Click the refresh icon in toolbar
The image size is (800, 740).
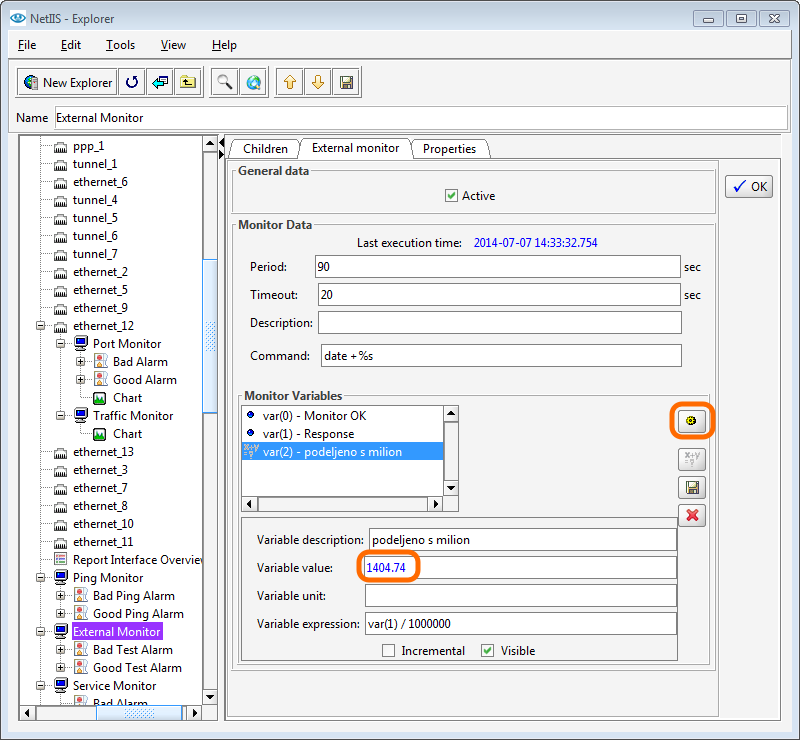pyautogui.click(x=132, y=83)
